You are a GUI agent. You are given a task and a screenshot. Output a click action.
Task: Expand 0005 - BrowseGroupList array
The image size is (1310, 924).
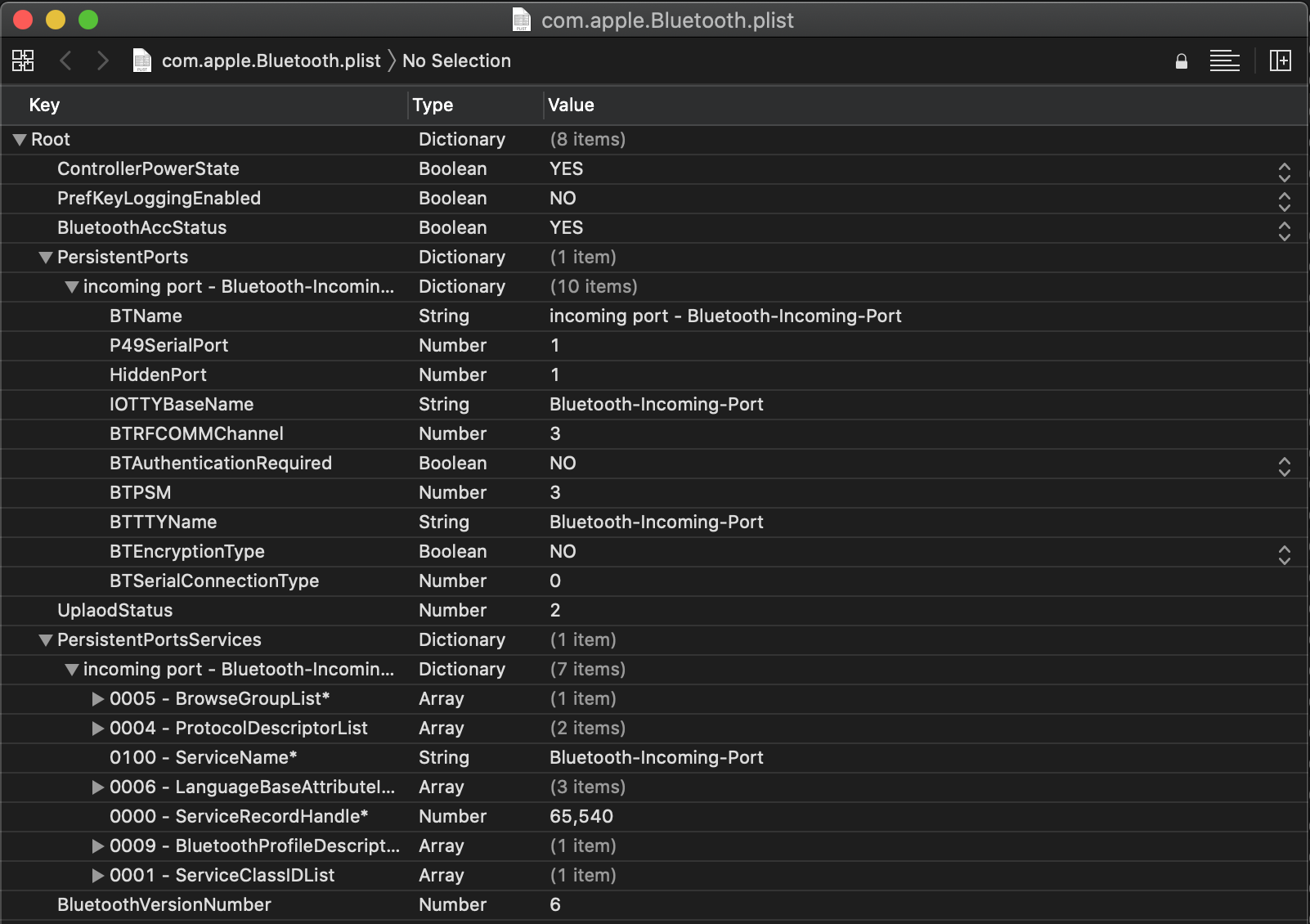coord(98,699)
